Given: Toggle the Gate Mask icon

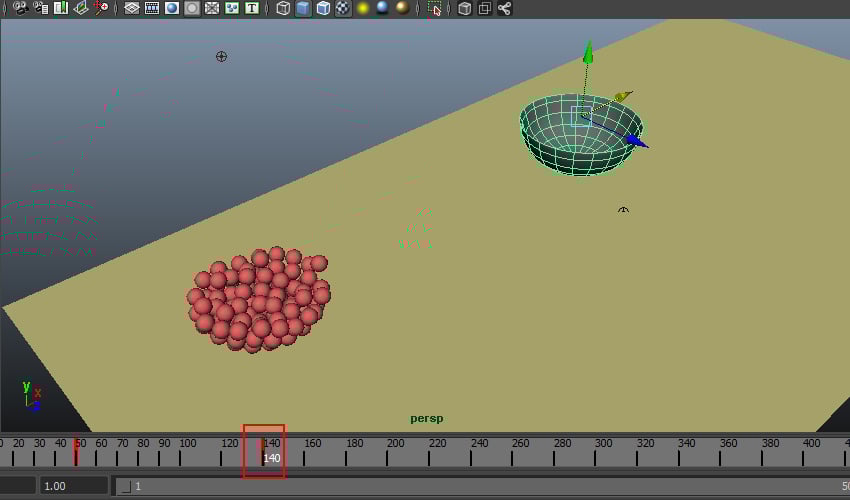Looking at the screenshot, I should click(192, 8).
